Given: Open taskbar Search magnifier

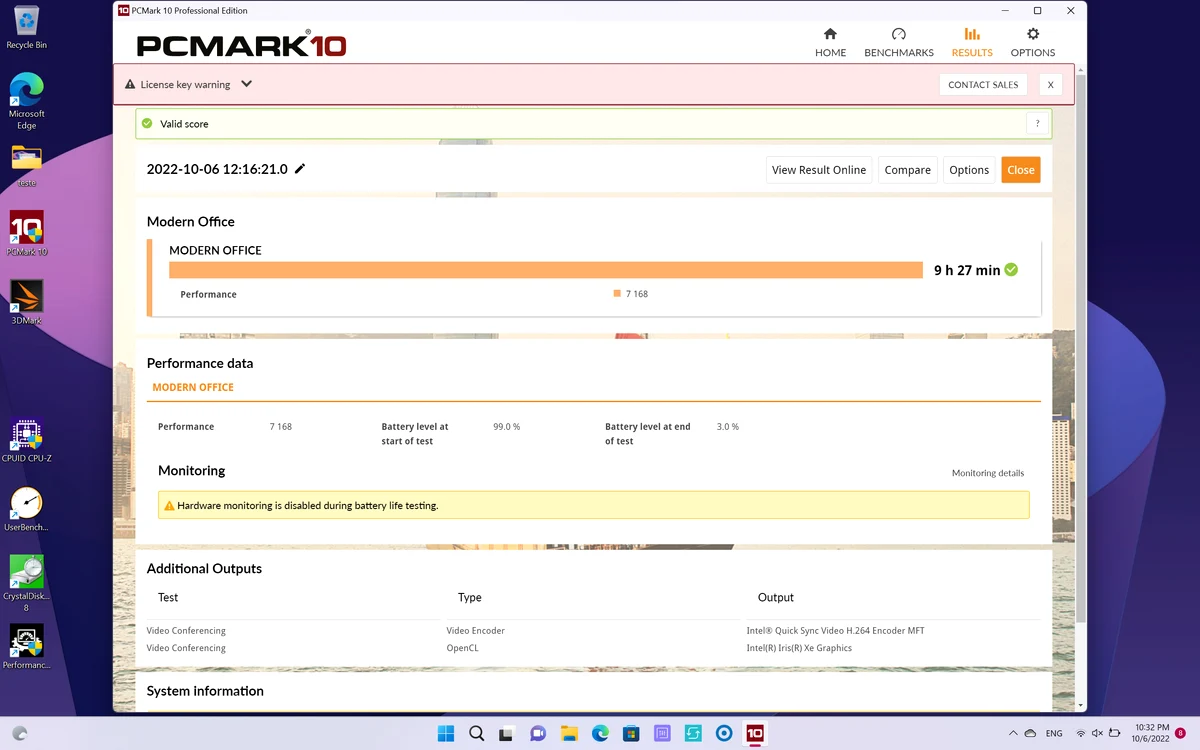Looking at the screenshot, I should (x=476, y=733).
